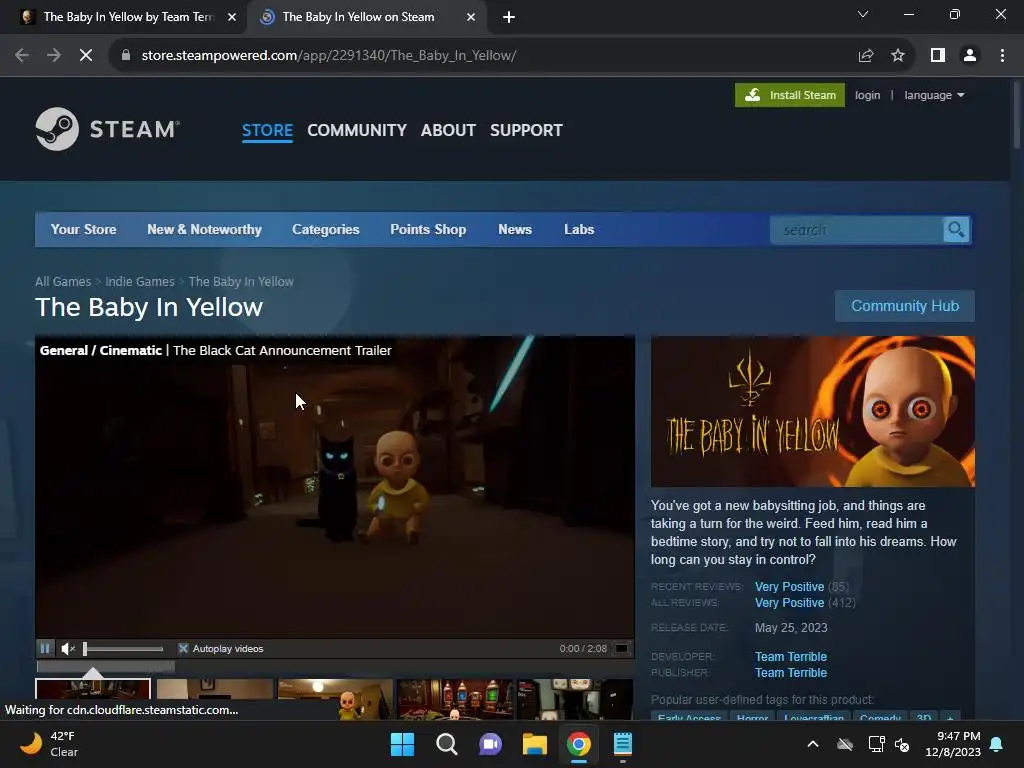This screenshot has width=1024, height=768.
Task: Follow the Indie Games breadcrumb link
Action: click(x=140, y=281)
